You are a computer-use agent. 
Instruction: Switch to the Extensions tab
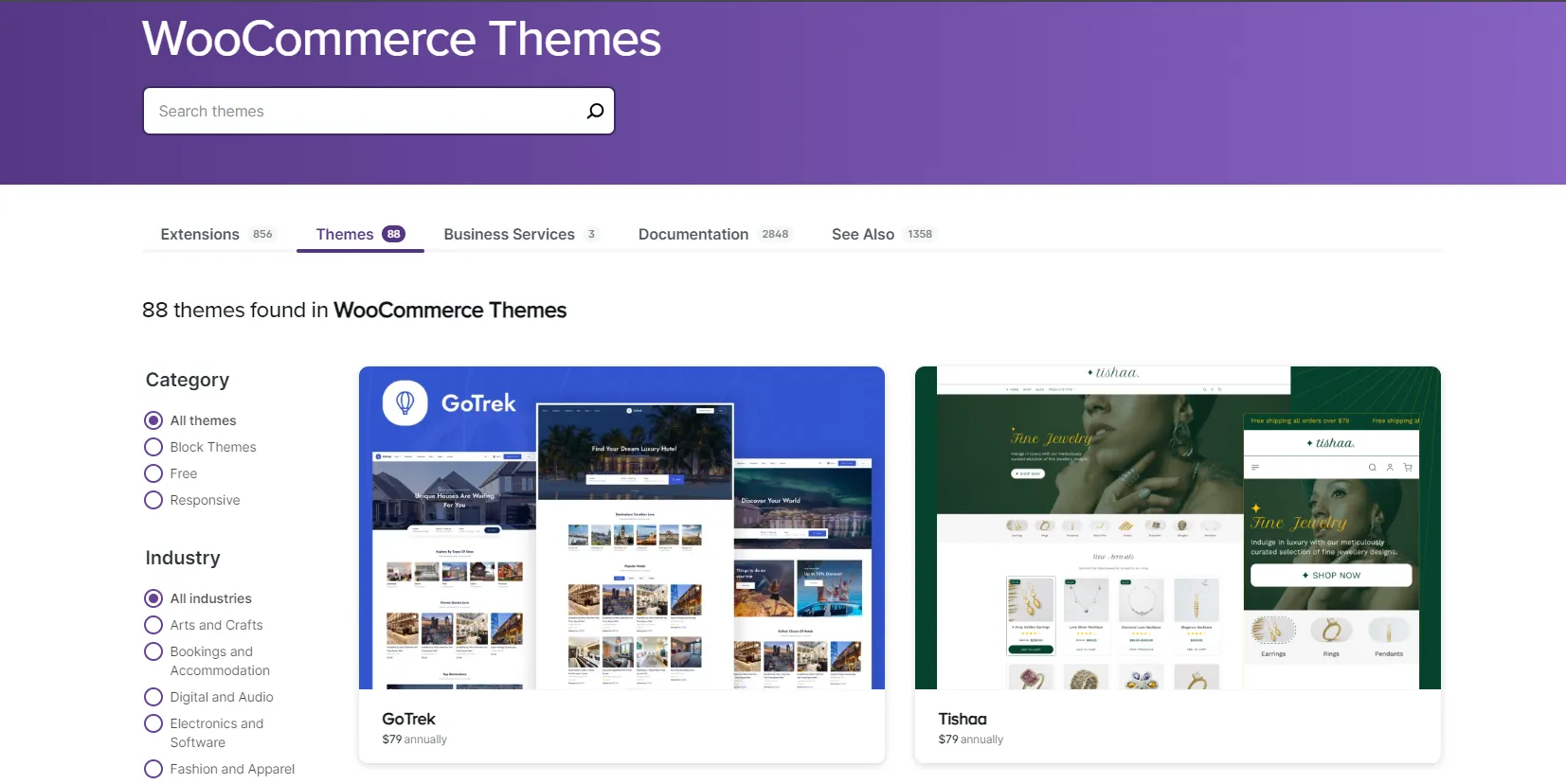tap(217, 234)
